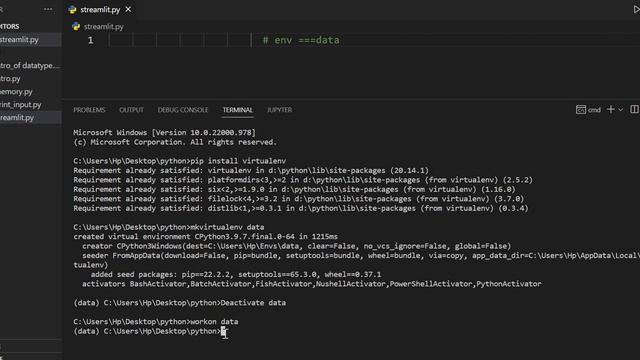Click the platformdirs requirement line
The height and width of the screenshot is (360, 640).
click(303, 180)
